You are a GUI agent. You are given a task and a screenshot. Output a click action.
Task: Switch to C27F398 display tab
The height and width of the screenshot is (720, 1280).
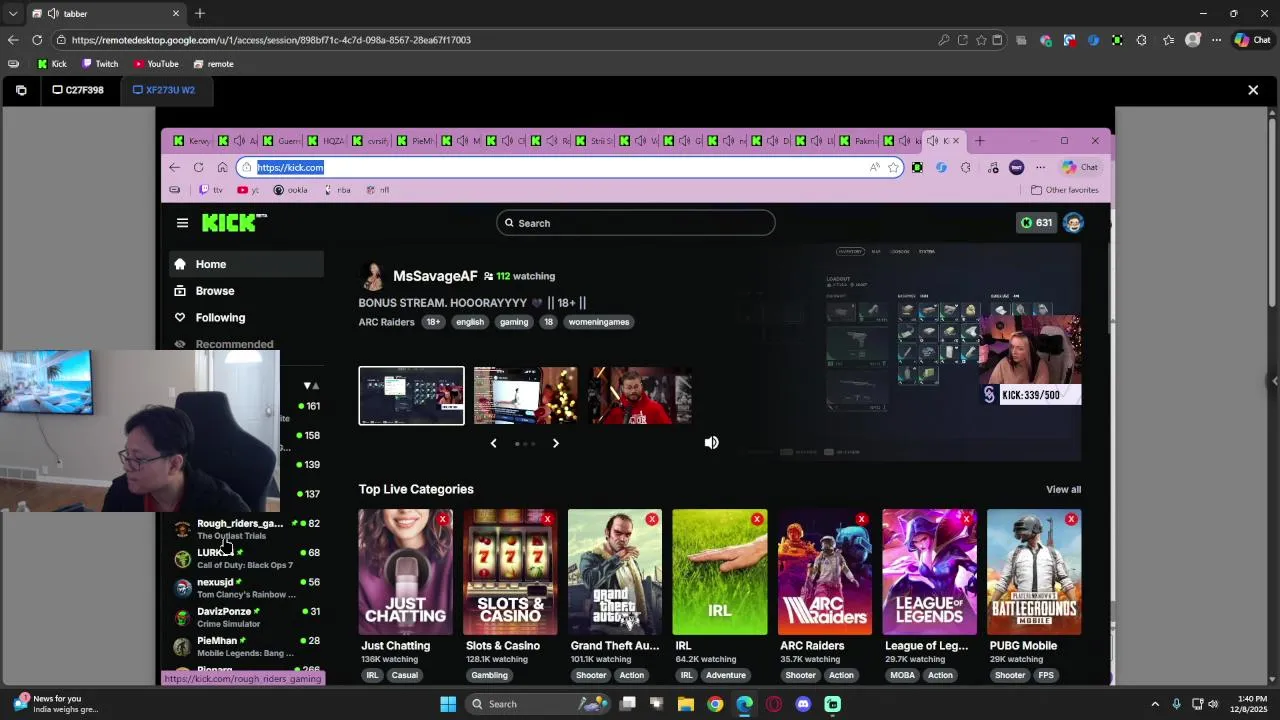coord(78,90)
